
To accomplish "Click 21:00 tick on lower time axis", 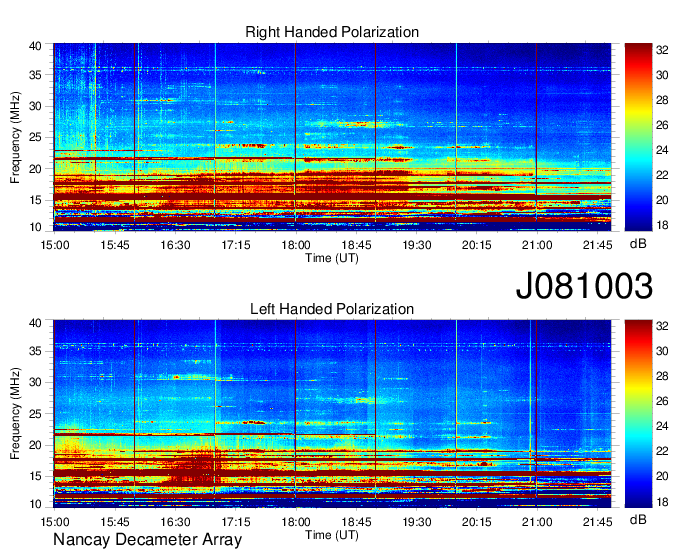I will pyautogui.click(x=537, y=522).
